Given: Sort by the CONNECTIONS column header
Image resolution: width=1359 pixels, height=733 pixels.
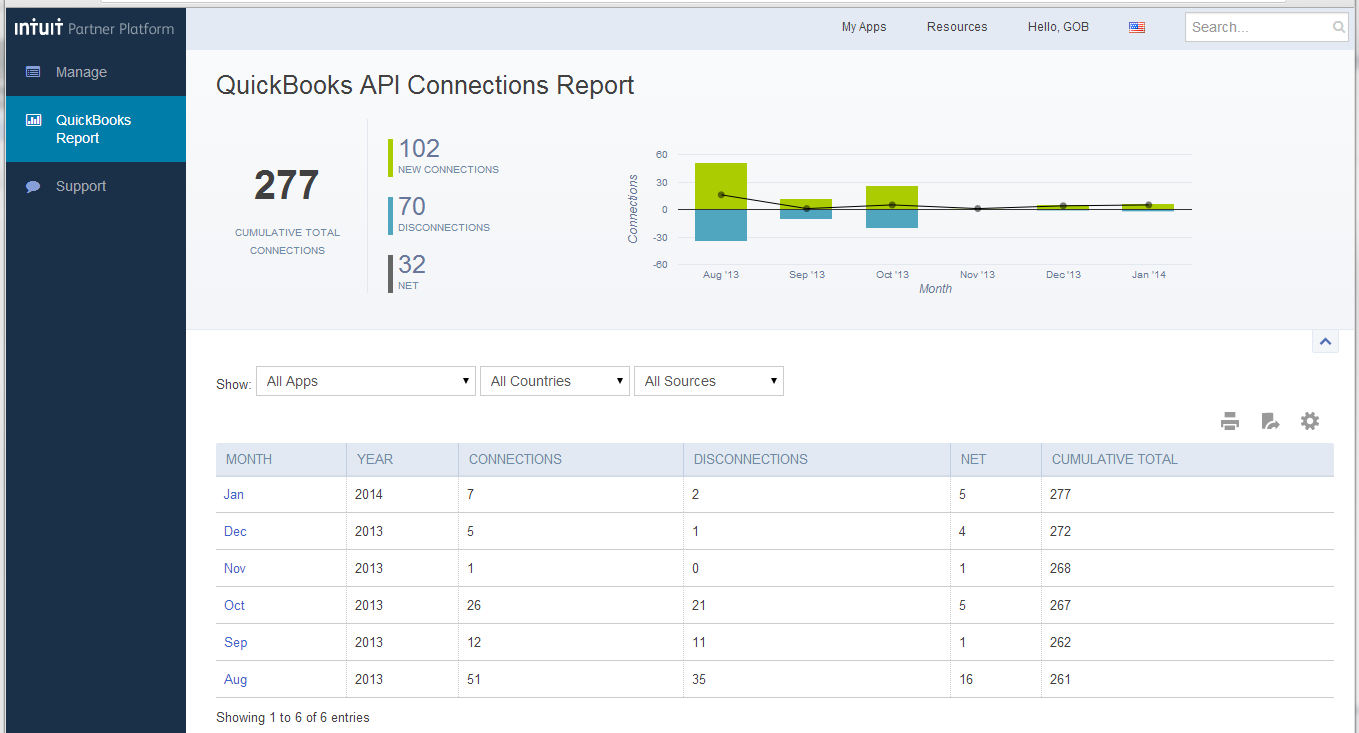Looking at the screenshot, I should tap(571, 459).
